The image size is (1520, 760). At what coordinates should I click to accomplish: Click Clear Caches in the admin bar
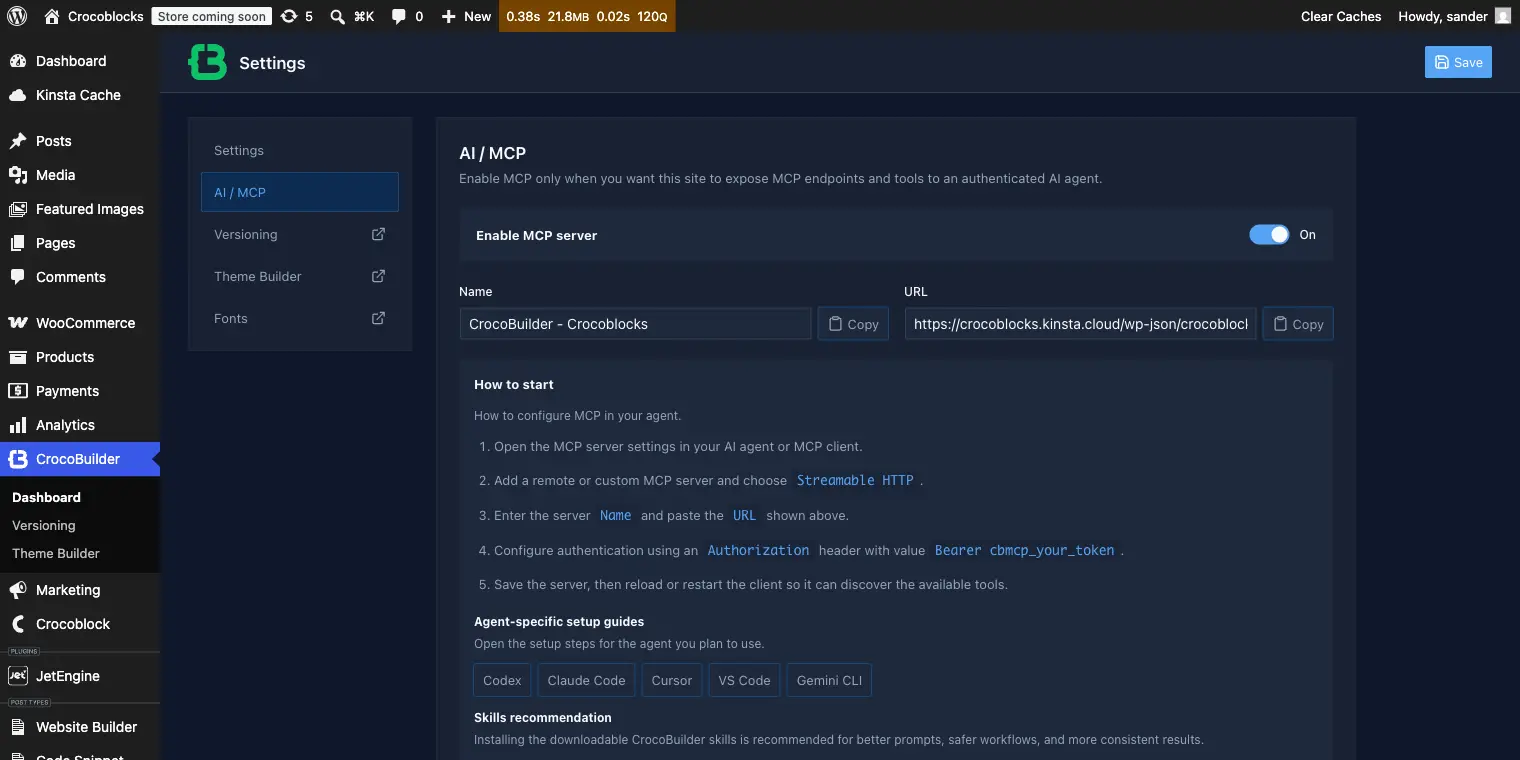click(x=1341, y=16)
